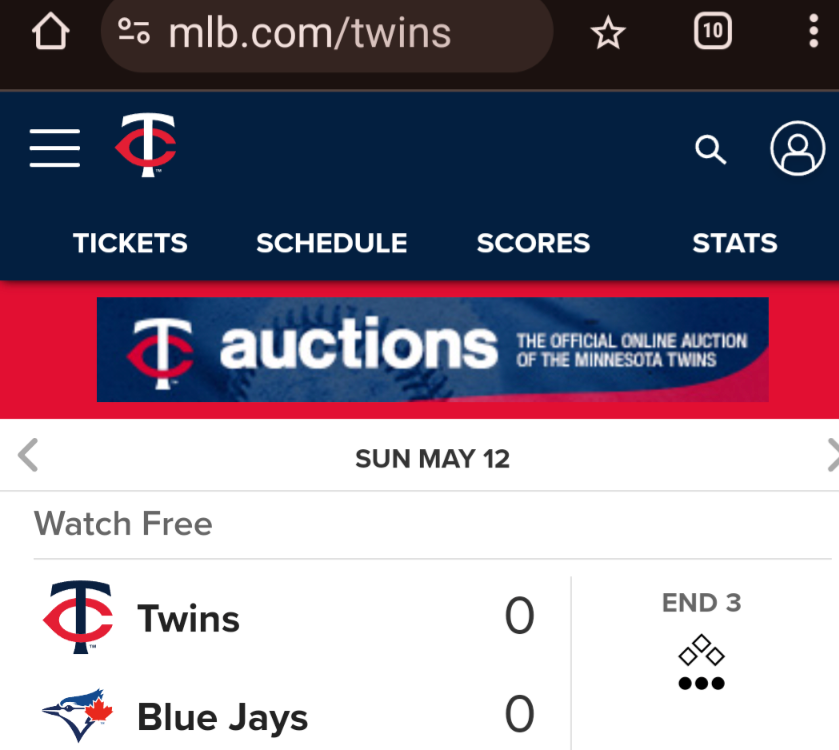Open the tab switcher showing 10 tabs
839x750 pixels.
coord(712,32)
